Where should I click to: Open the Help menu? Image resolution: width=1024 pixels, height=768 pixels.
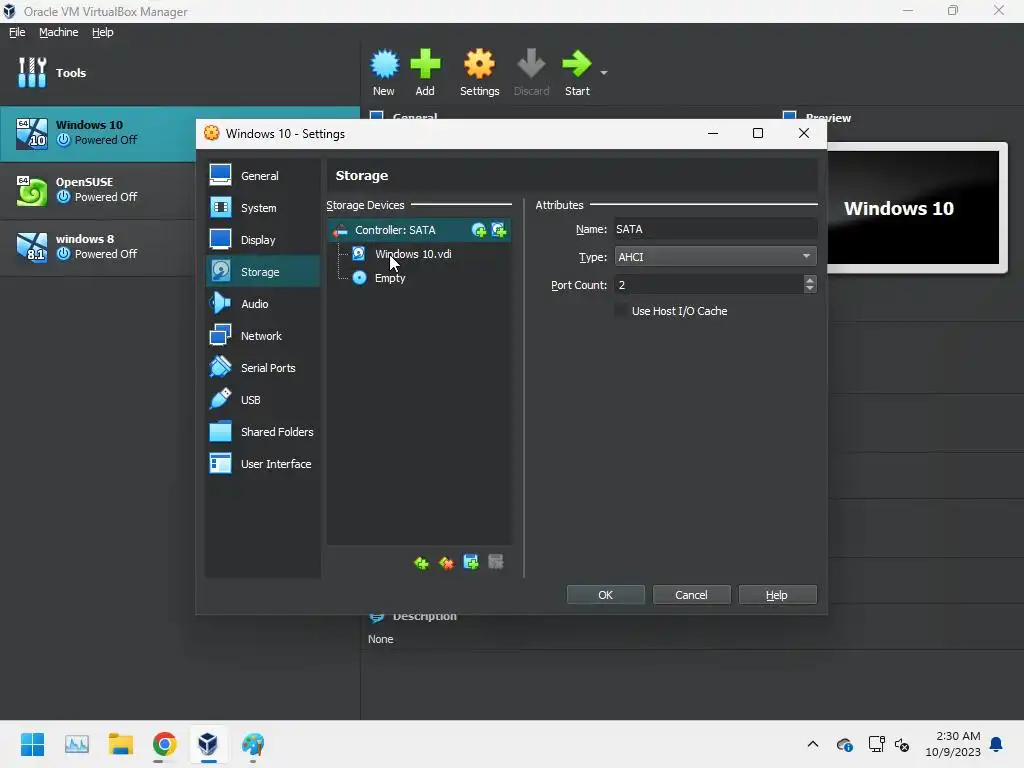click(x=103, y=32)
